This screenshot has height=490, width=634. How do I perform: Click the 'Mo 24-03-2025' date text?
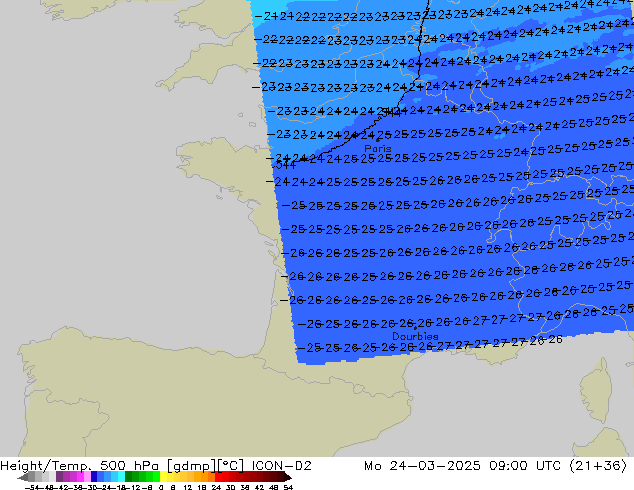click(x=422, y=466)
